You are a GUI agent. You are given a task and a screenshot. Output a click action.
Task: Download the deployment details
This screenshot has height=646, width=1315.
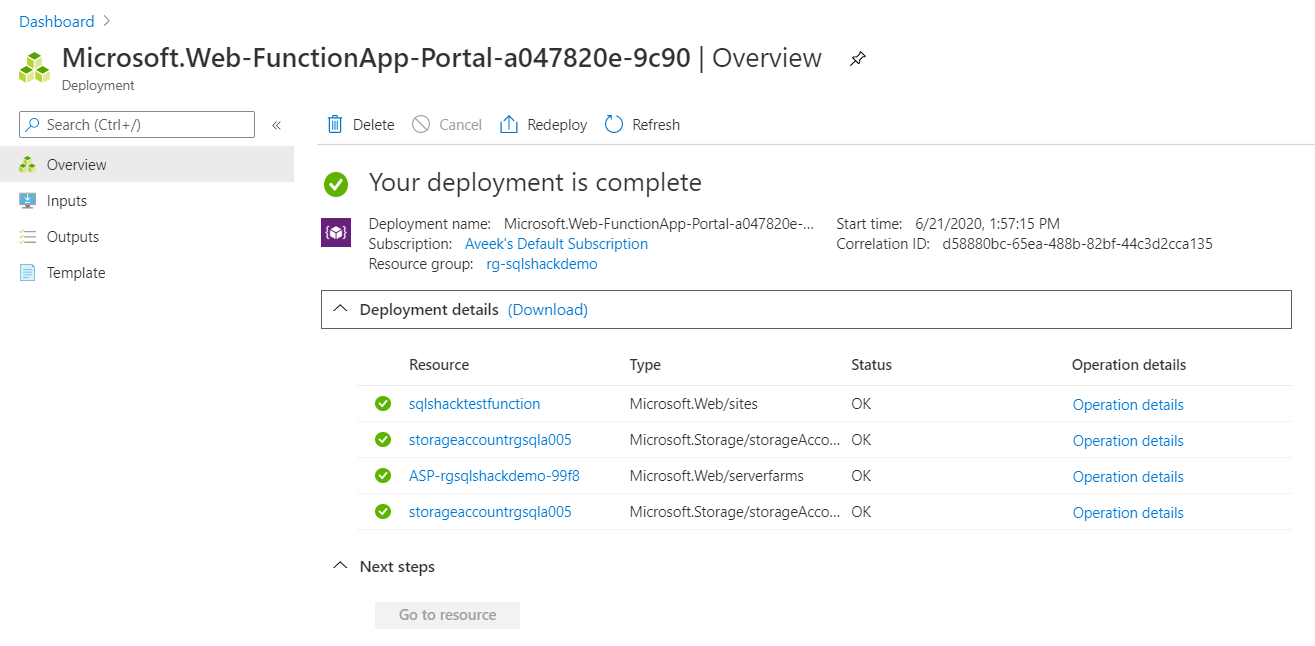point(547,310)
